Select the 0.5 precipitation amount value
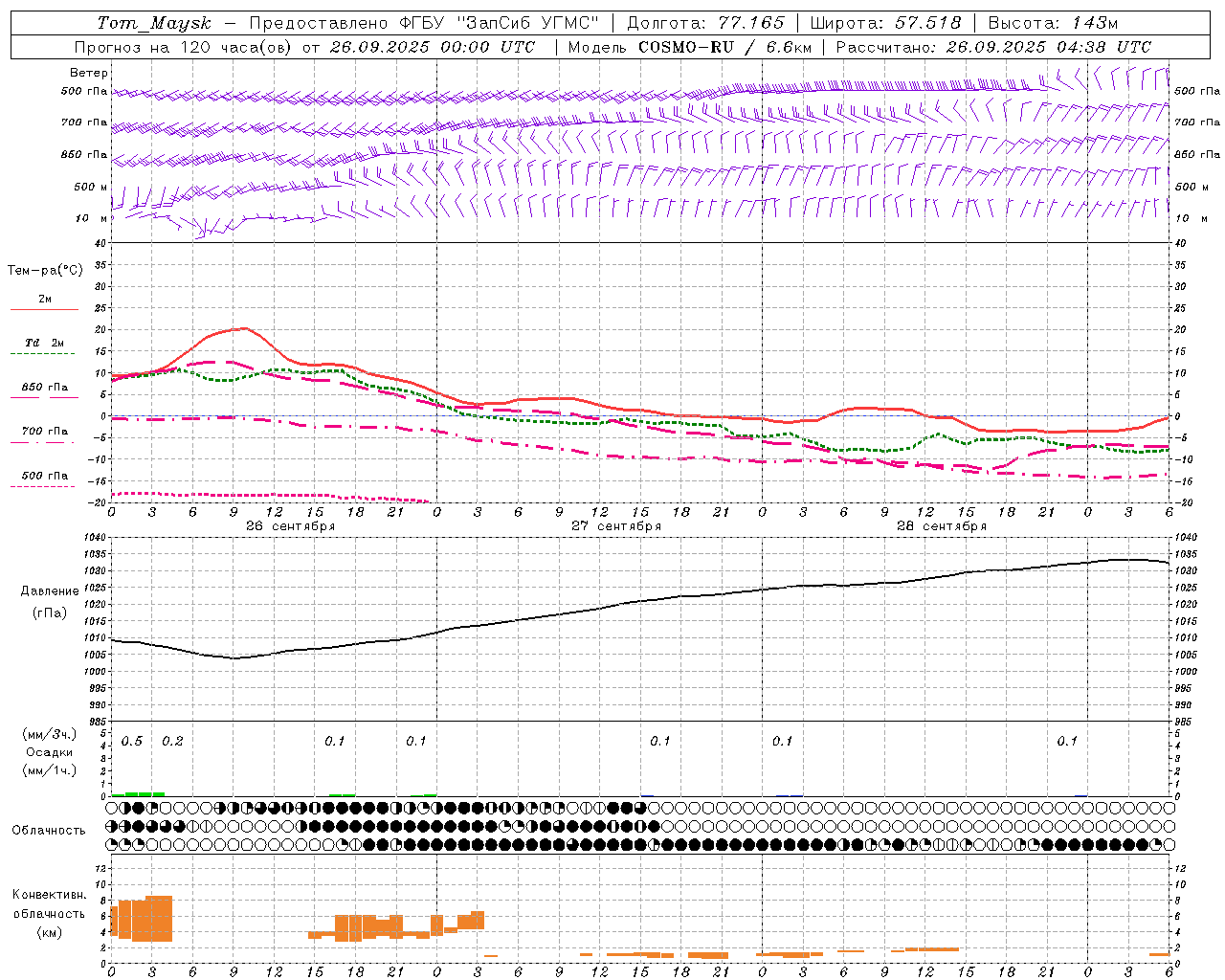This screenshot has width=1225, height=980. click(132, 742)
